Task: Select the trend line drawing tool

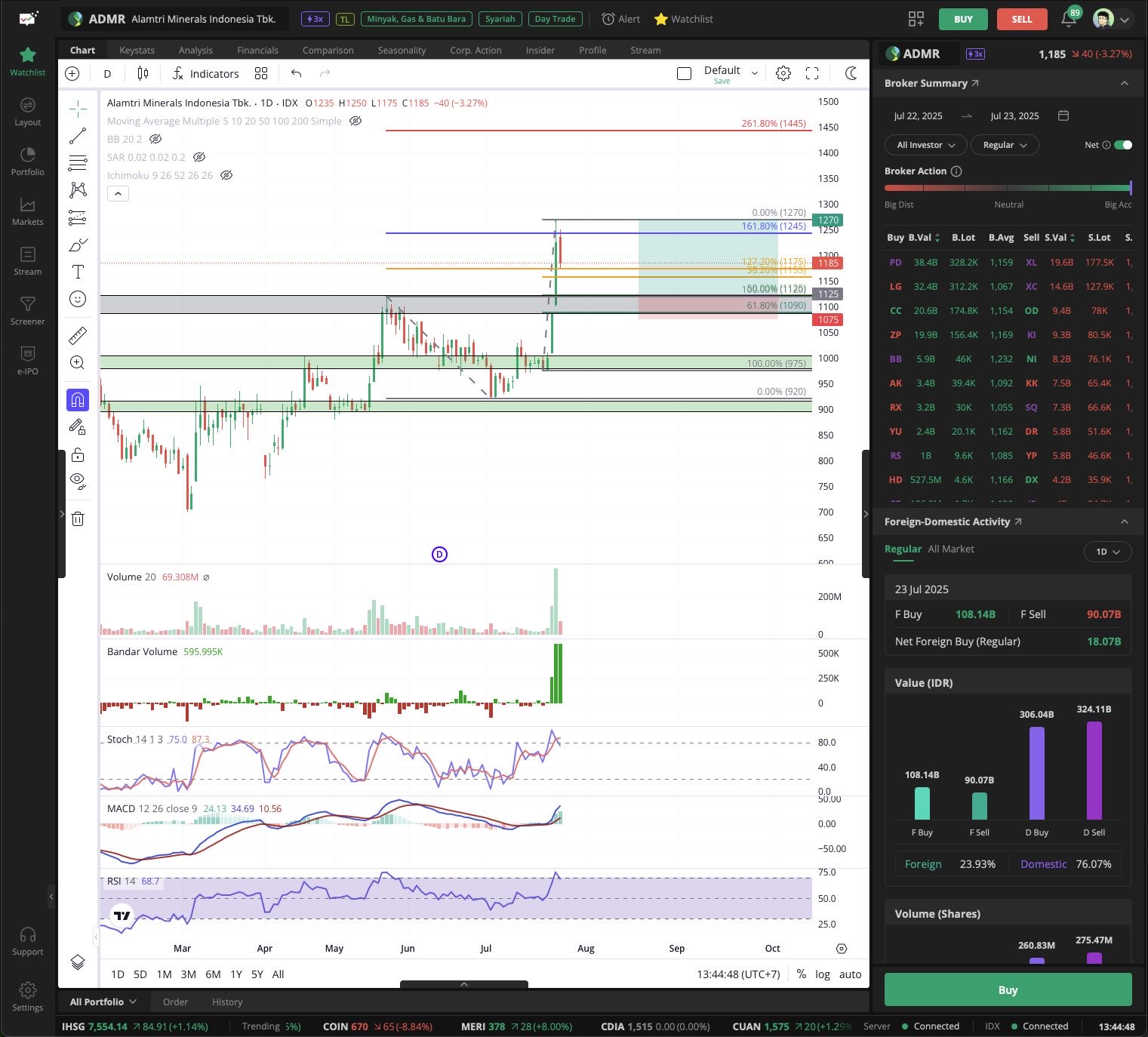Action: click(78, 137)
